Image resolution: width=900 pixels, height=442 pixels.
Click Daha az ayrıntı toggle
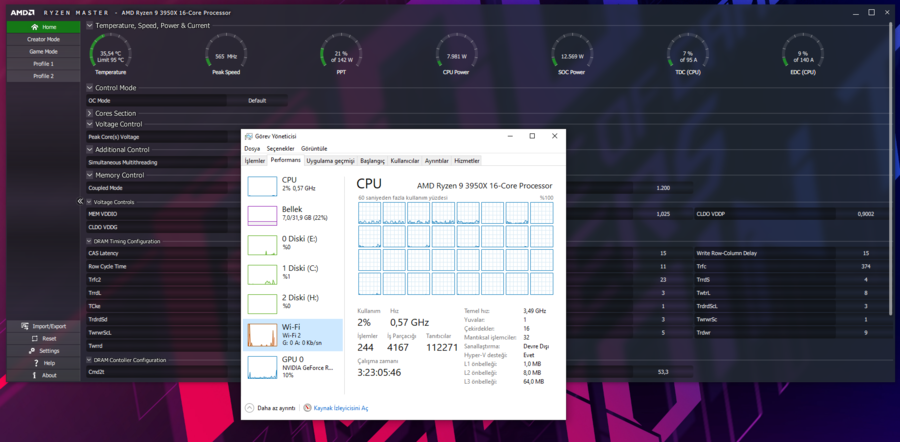(270, 408)
